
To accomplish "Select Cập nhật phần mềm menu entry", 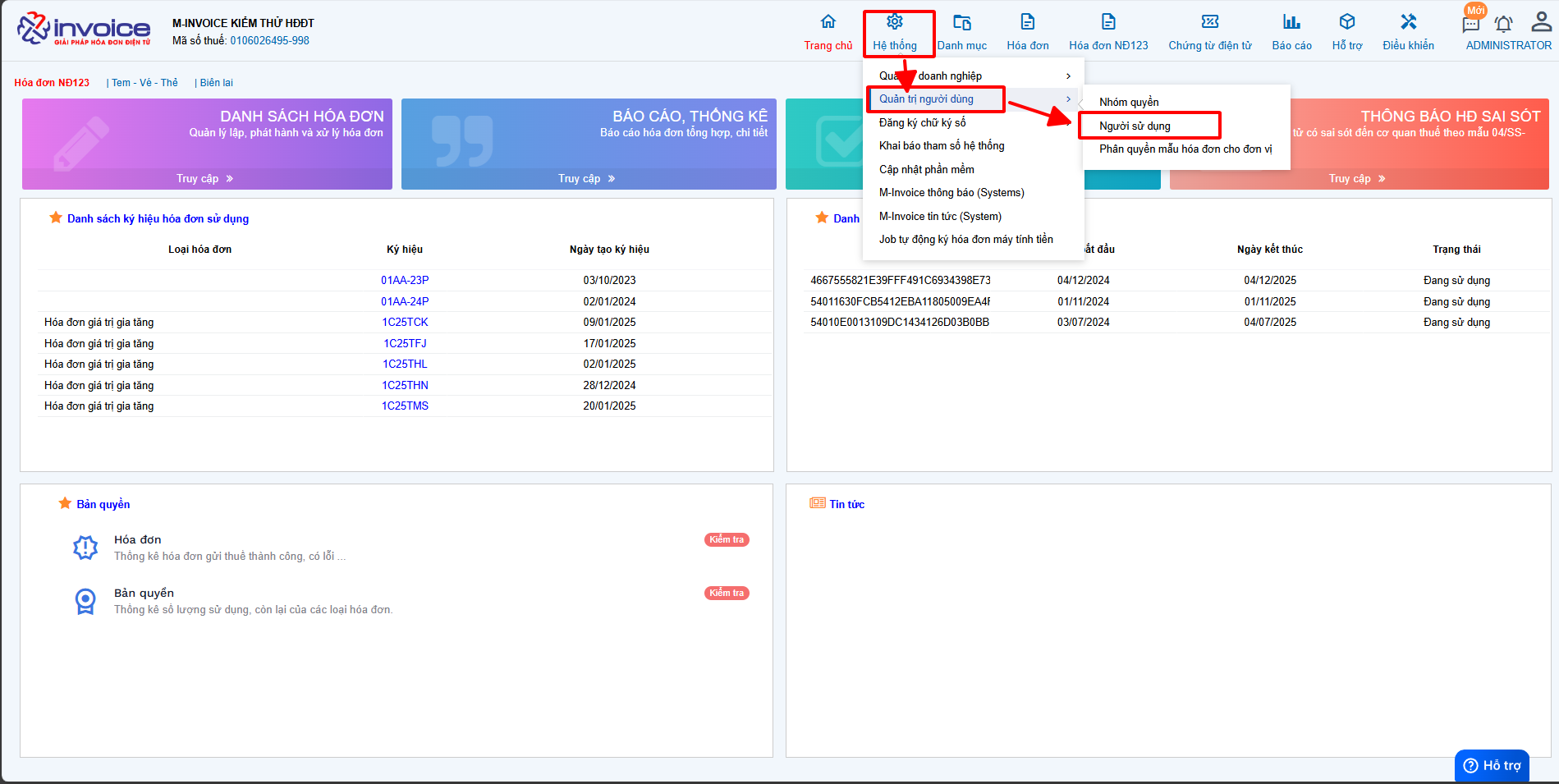I will 926,169.
